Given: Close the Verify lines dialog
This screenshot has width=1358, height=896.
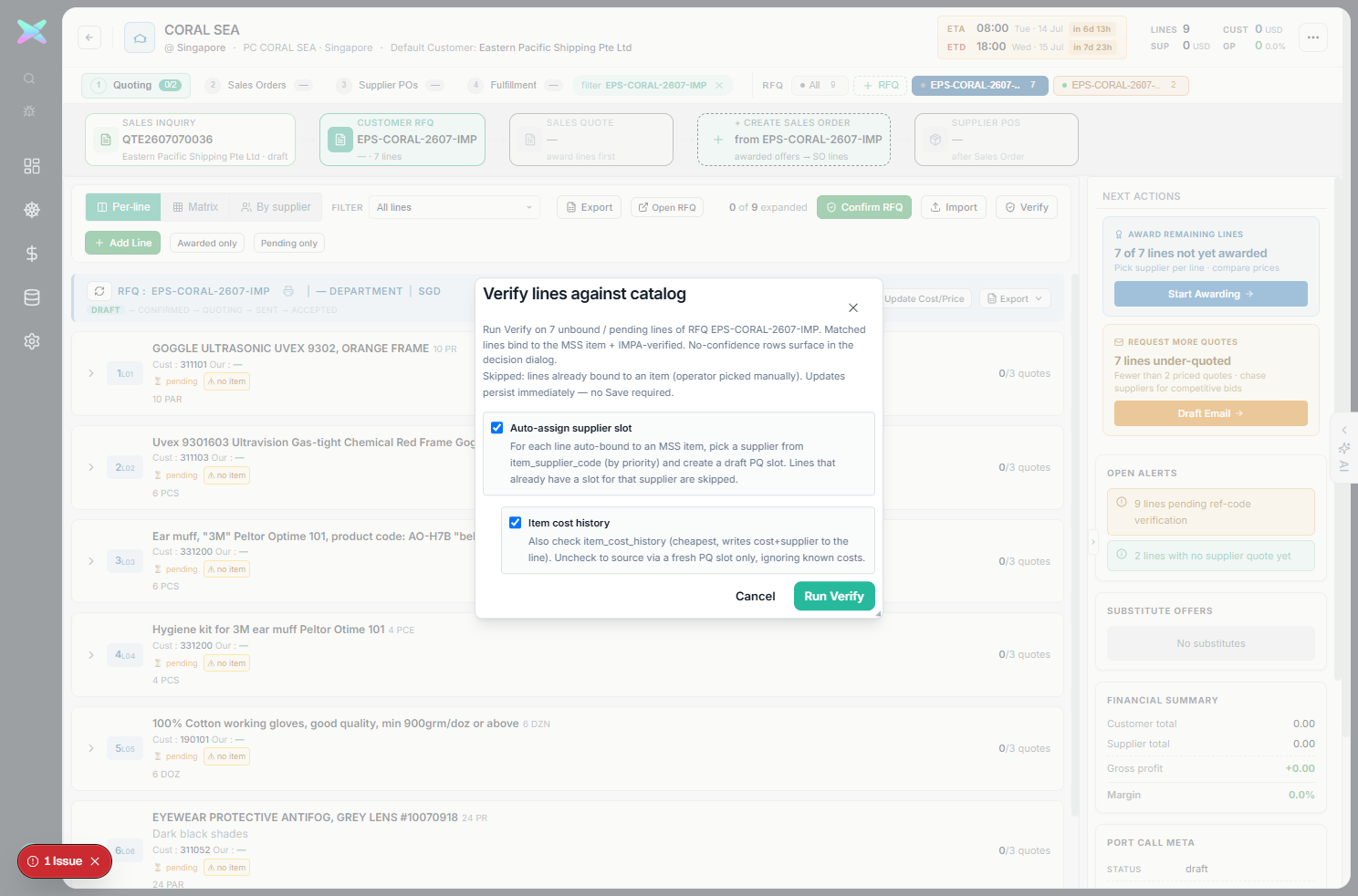Looking at the screenshot, I should click(x=853, y=307).
